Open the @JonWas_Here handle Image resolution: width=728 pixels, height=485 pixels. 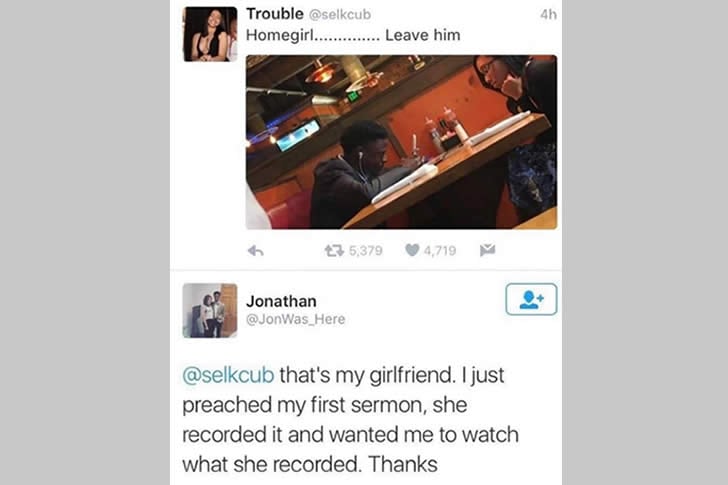pos(295,319)
